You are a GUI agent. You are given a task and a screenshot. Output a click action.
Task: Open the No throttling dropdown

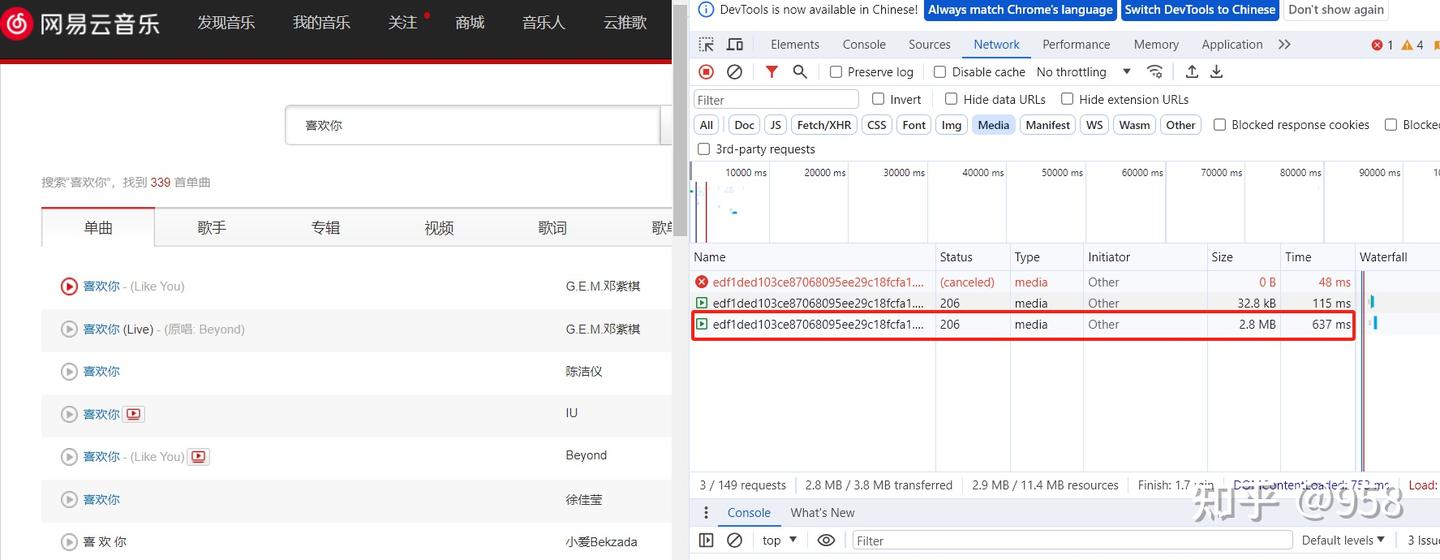tap(1083, 72)
